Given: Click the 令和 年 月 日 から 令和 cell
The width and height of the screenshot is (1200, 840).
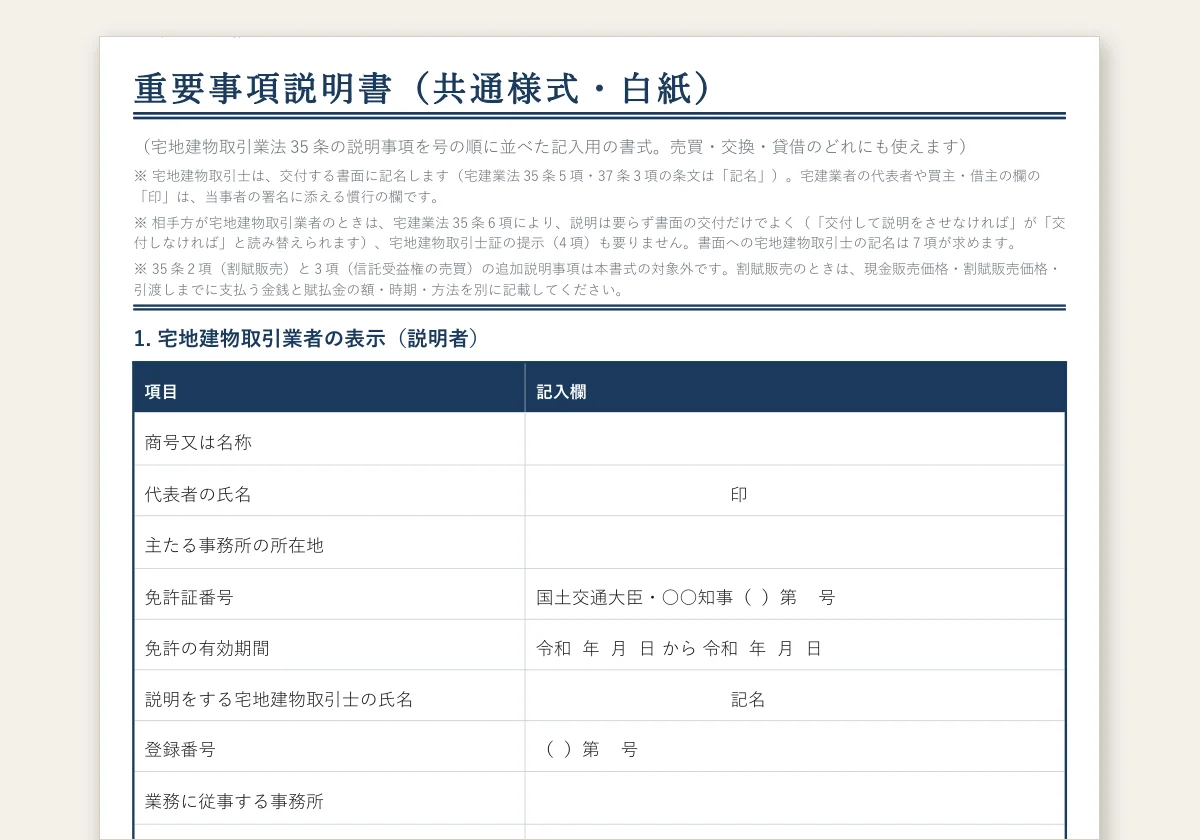Looking at the screenshot, I should click(795, 645).
